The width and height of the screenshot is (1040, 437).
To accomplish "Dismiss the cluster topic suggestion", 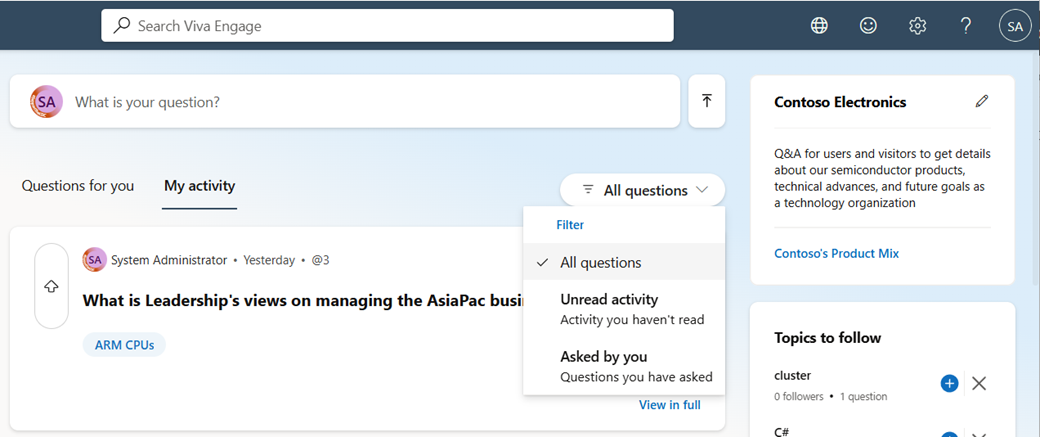I will point(979,383).
